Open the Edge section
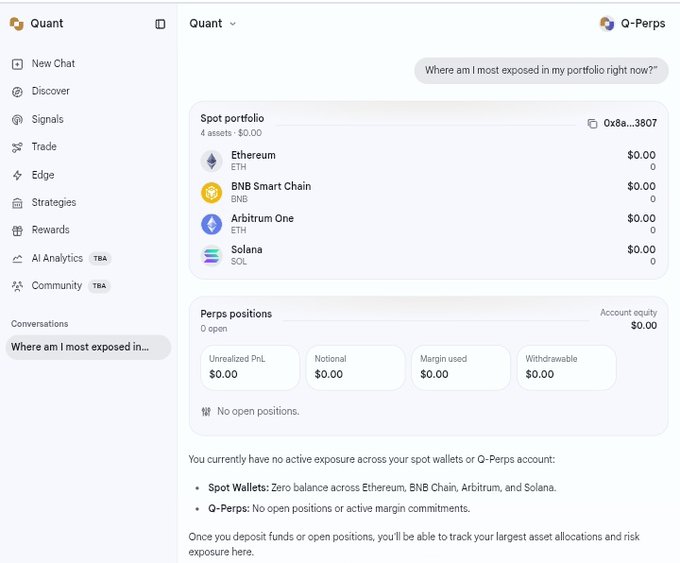 point(42,175)
